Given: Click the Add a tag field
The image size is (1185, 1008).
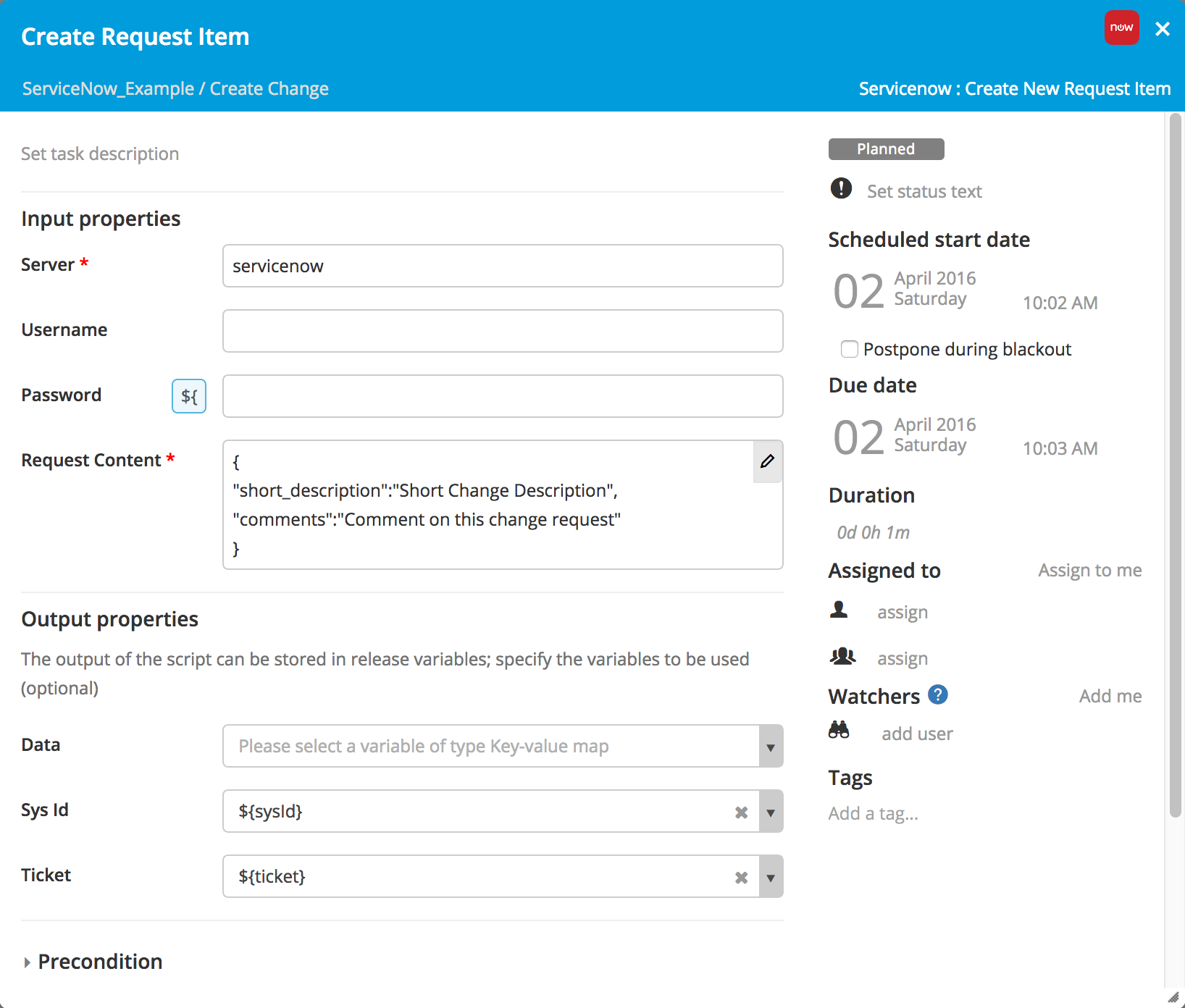Looking at the screenshot, I should 874,813.
